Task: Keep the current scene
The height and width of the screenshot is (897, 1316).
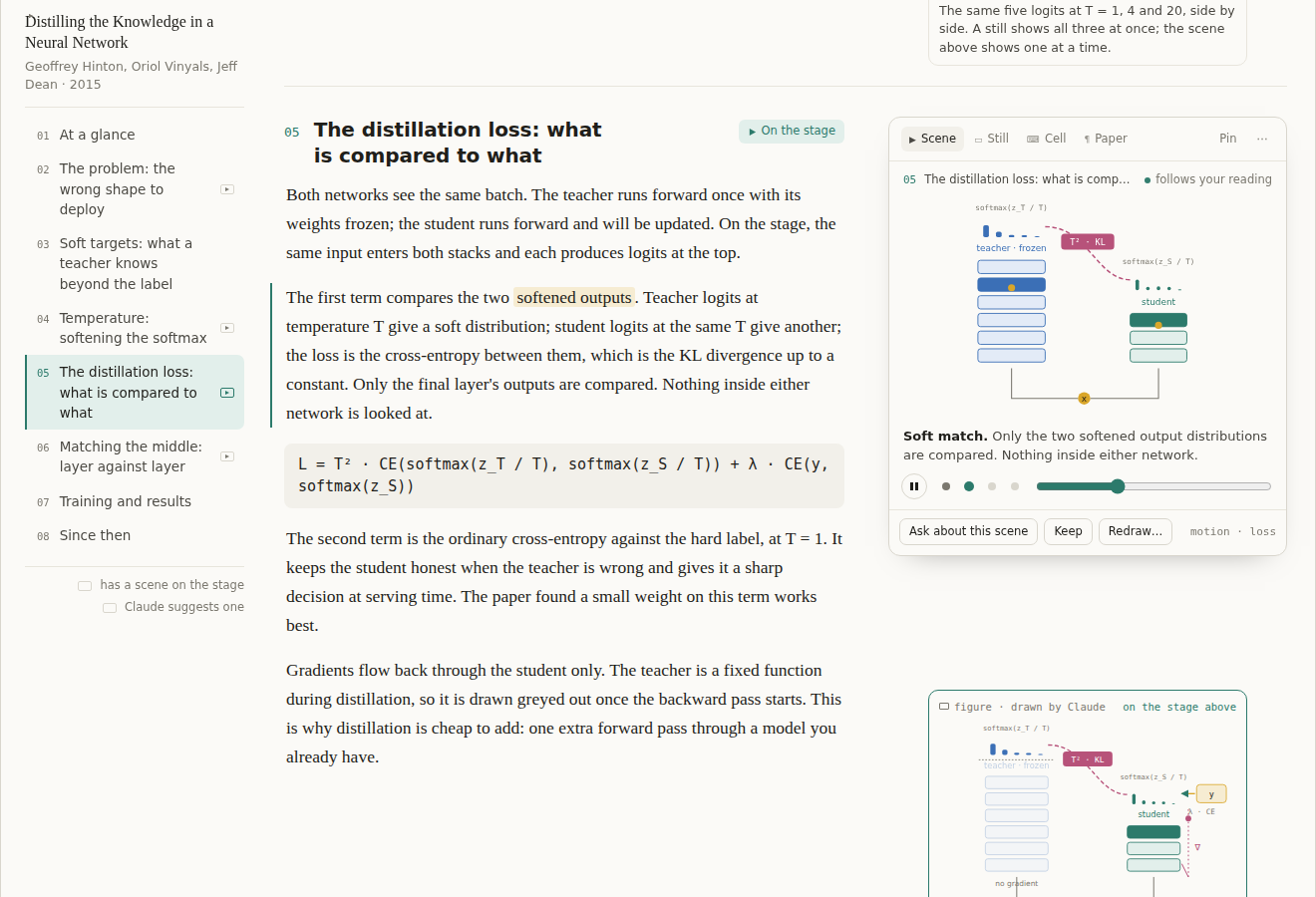Action: tap(1068, 531)
